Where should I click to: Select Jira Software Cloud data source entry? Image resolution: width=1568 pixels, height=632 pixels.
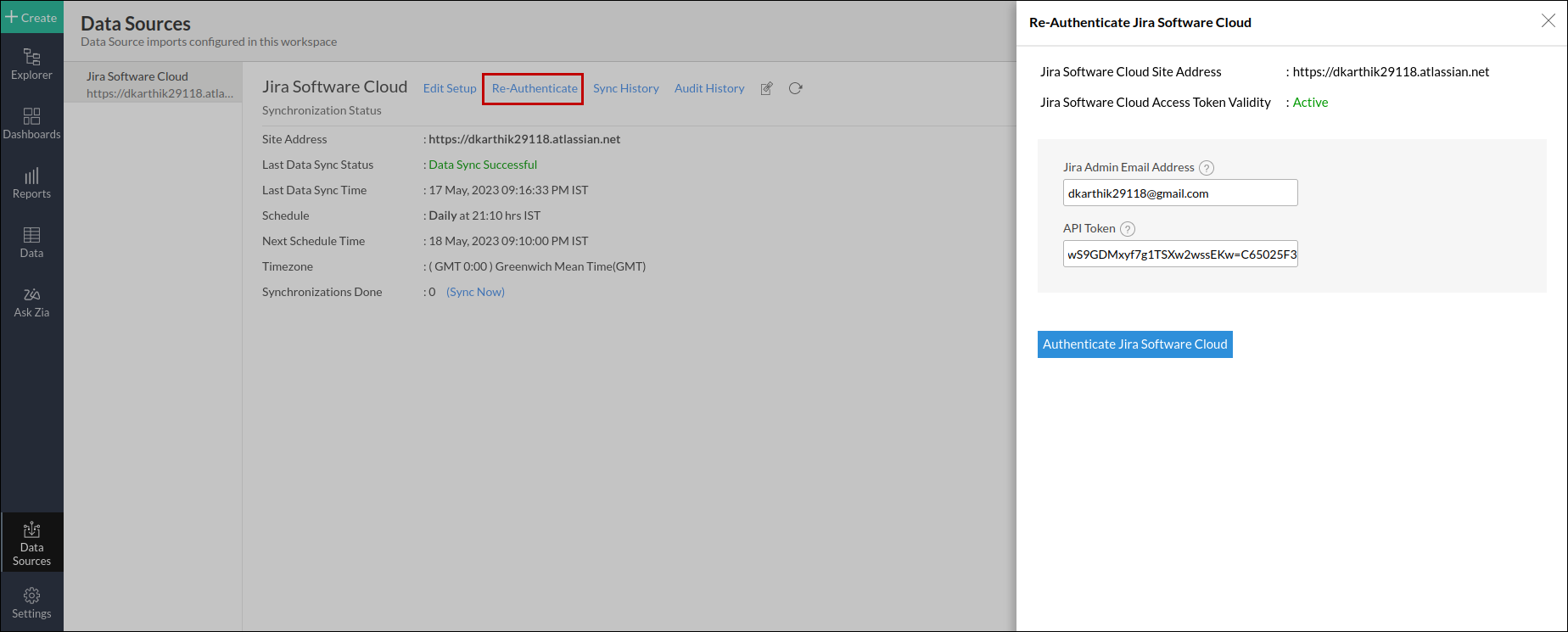pyautogui.click(x=154, y=84)
